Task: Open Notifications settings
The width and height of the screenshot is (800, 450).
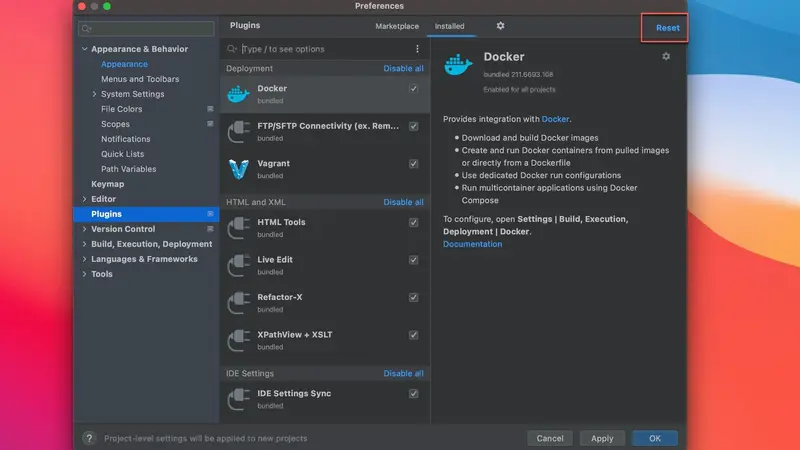Action: click(126, 139)
